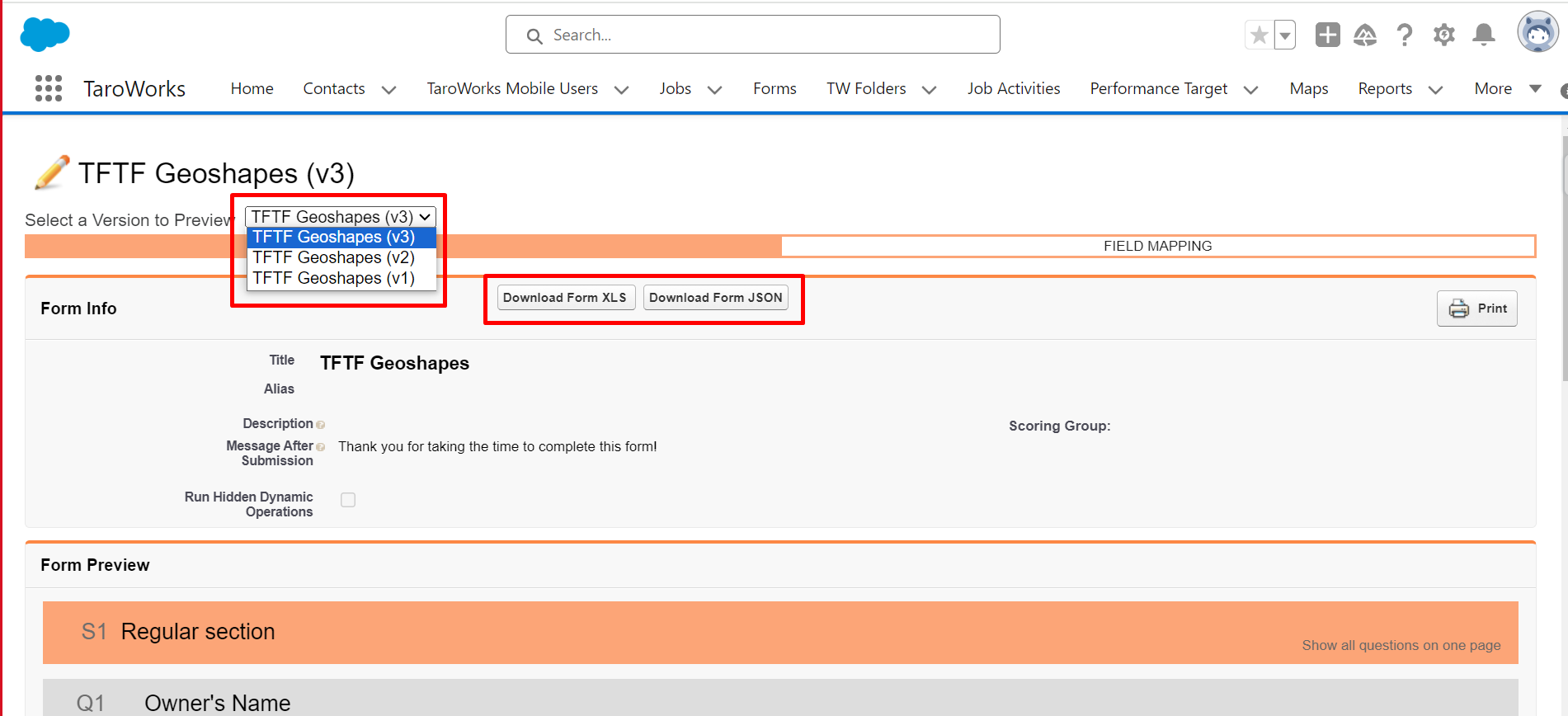The image size is (1568, 716).
Task: Select TFTF Geoshapes (v2) option
Action: pos(334,257)
